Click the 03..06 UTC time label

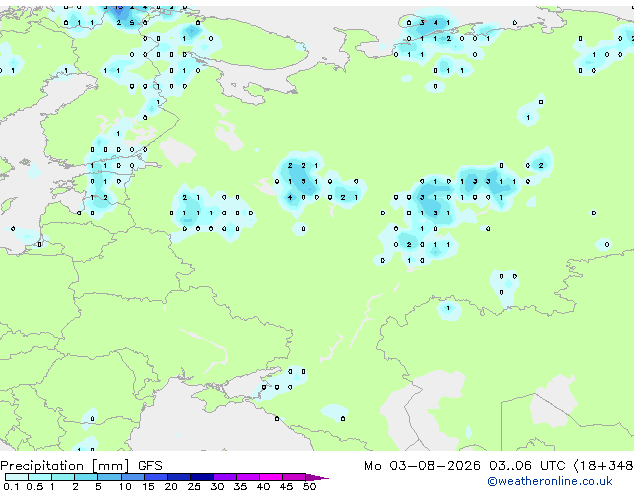coord(526,466)
